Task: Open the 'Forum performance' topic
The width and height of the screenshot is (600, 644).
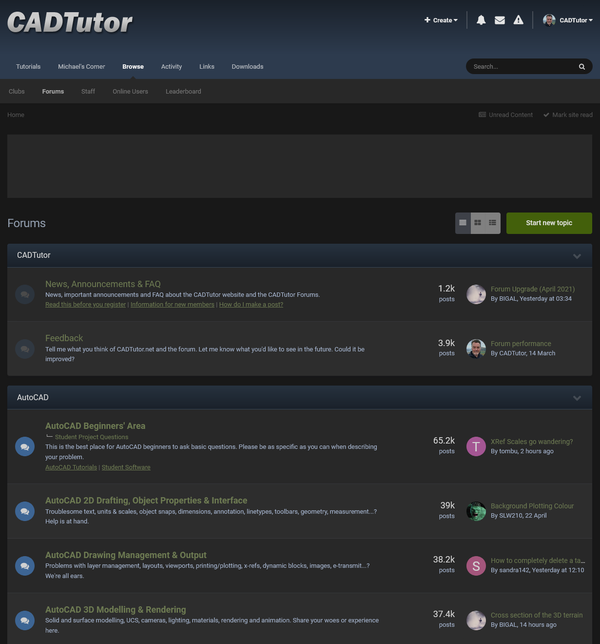Action: (521, 344)
